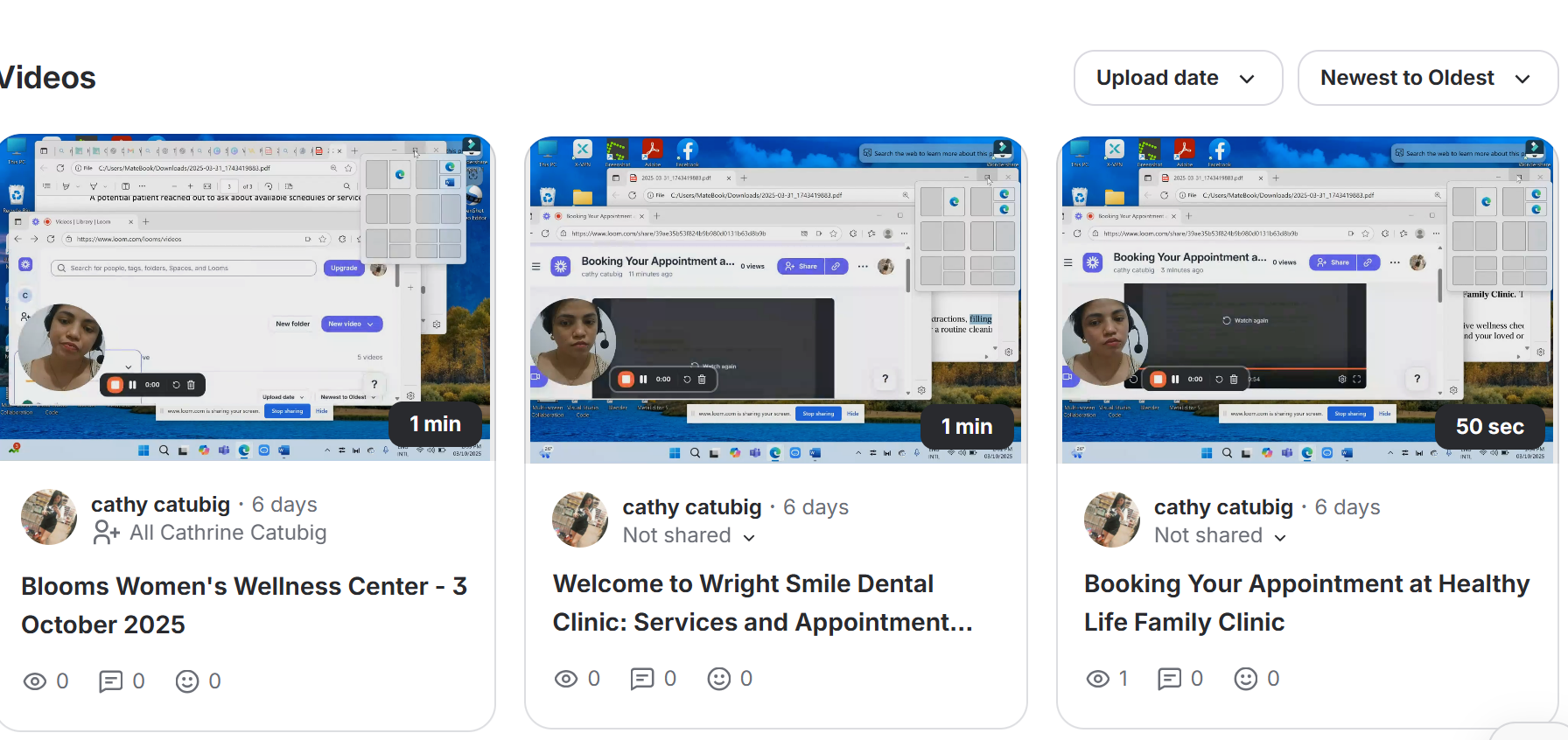Click the comment icon on Wright Smile video
1568x740 pixels.
pos(642,679)
